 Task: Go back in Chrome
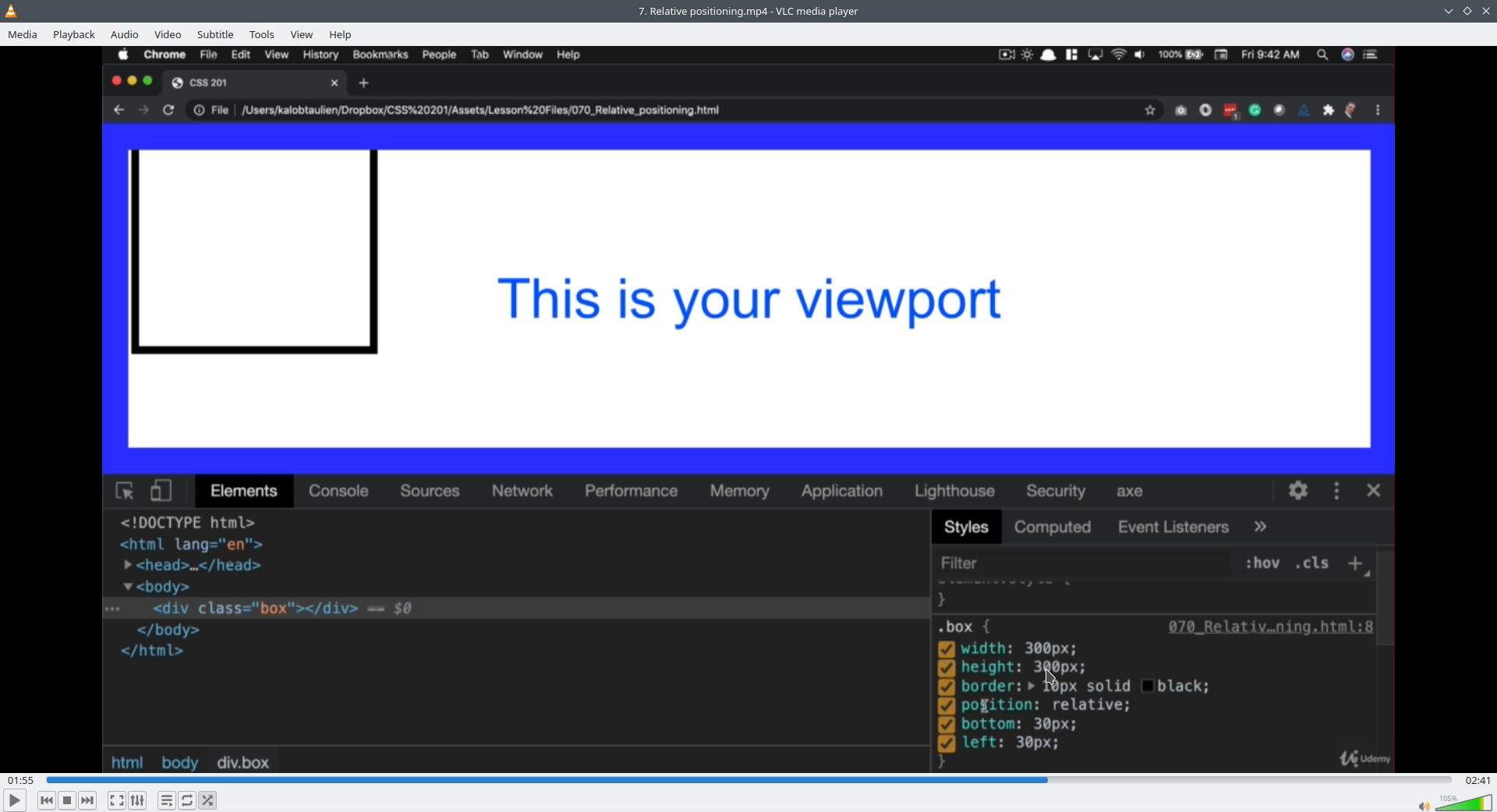pyautogui.click(x=119, y=111)
